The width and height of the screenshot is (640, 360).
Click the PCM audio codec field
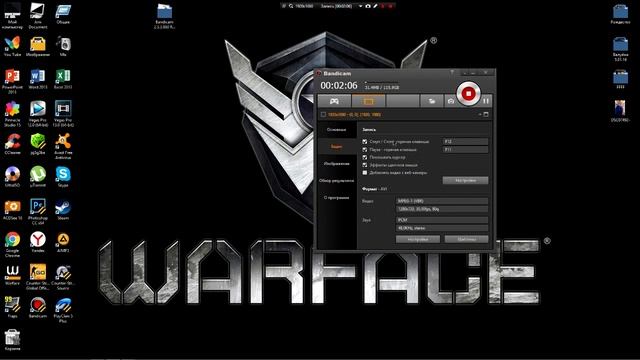click(x=442, y=220)
